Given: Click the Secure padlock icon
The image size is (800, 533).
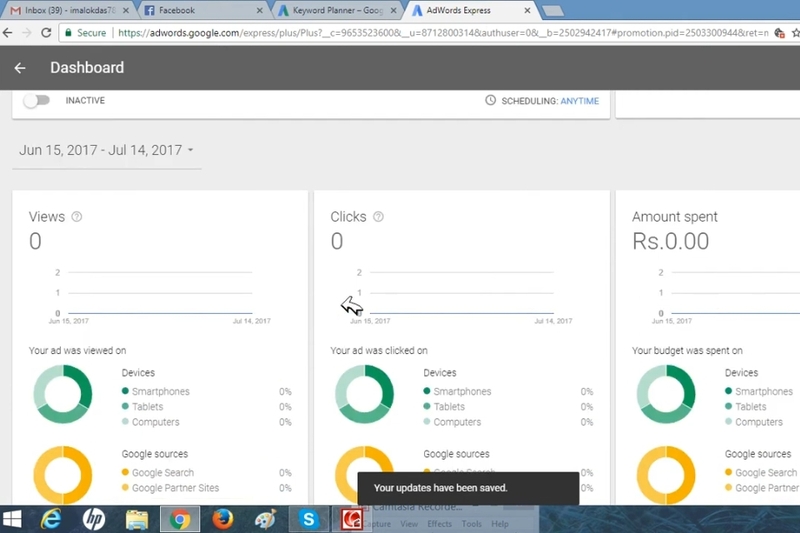Looking at the screenshot, I should [x=68, y=33].
